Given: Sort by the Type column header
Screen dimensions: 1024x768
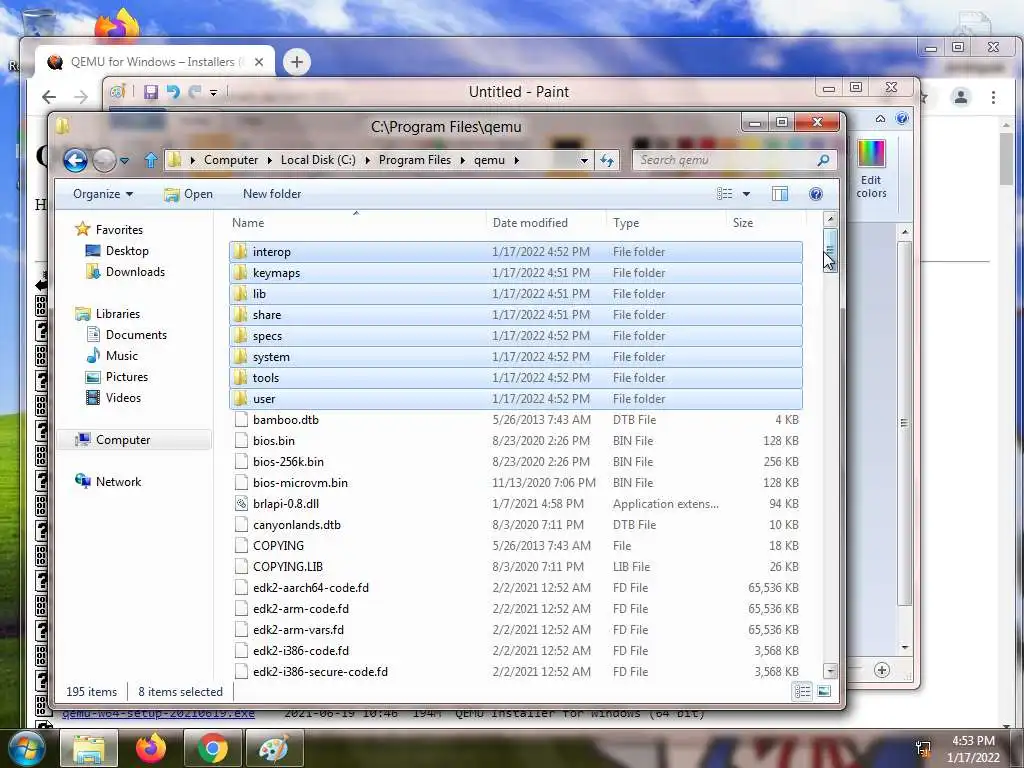Looking at the screenshot, I should (666, 223).
